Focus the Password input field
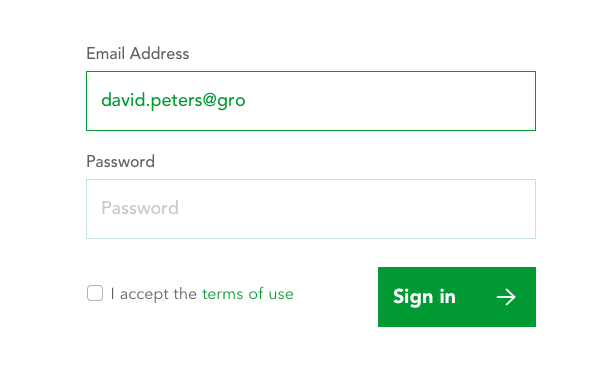The width and height of the screenshot is (608, 369). tap(311, 209)
